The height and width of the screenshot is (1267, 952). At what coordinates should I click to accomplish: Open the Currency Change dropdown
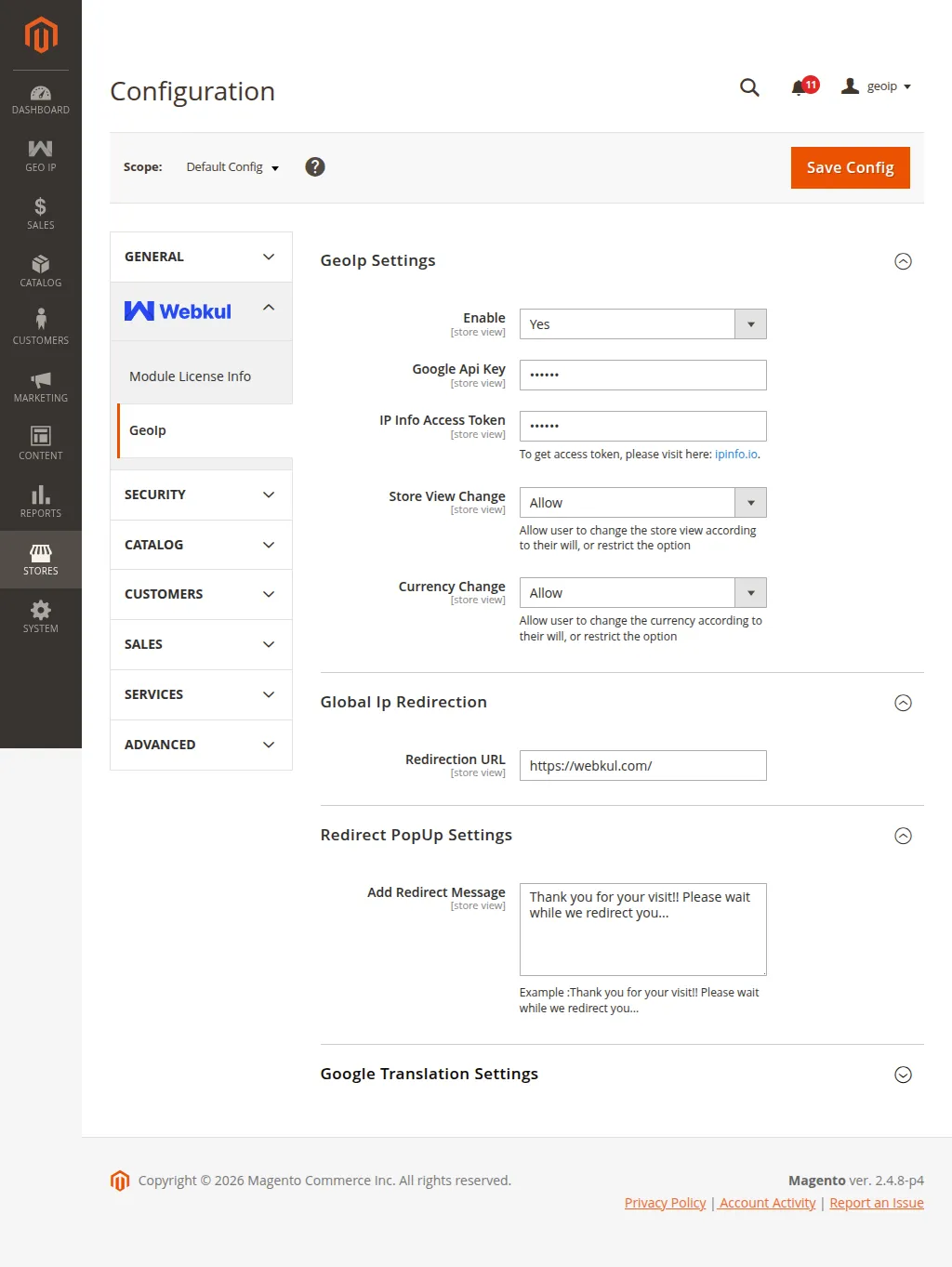coord(642,593)
